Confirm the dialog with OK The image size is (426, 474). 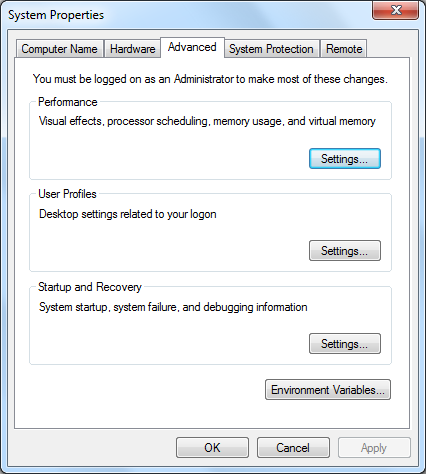pos(212,448)
